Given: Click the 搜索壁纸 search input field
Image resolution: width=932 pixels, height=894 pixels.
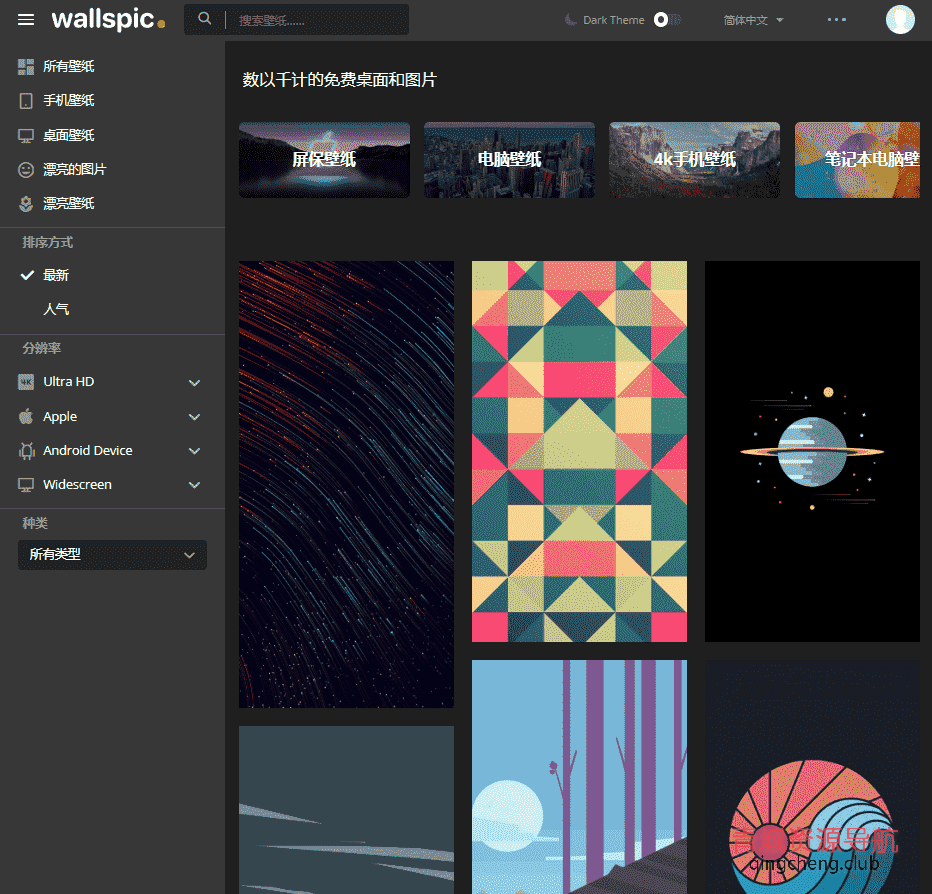Looking at the screenshot, I should [x=318, y=20].
